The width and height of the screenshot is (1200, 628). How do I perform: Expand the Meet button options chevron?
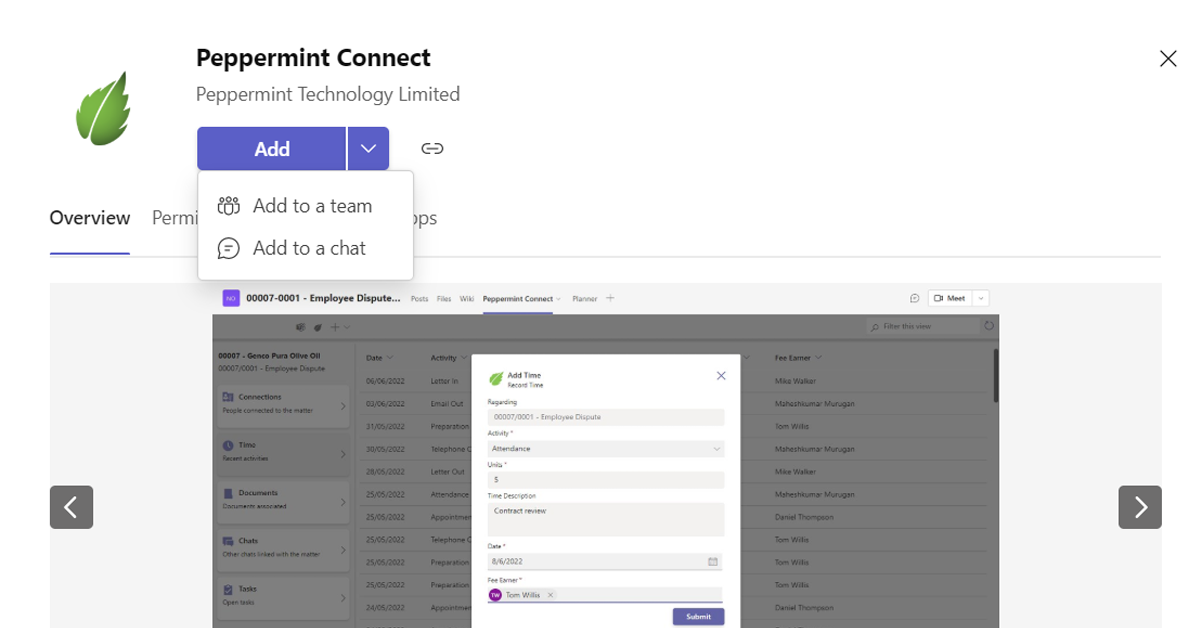pyautogui.click(x=979, y=298)
